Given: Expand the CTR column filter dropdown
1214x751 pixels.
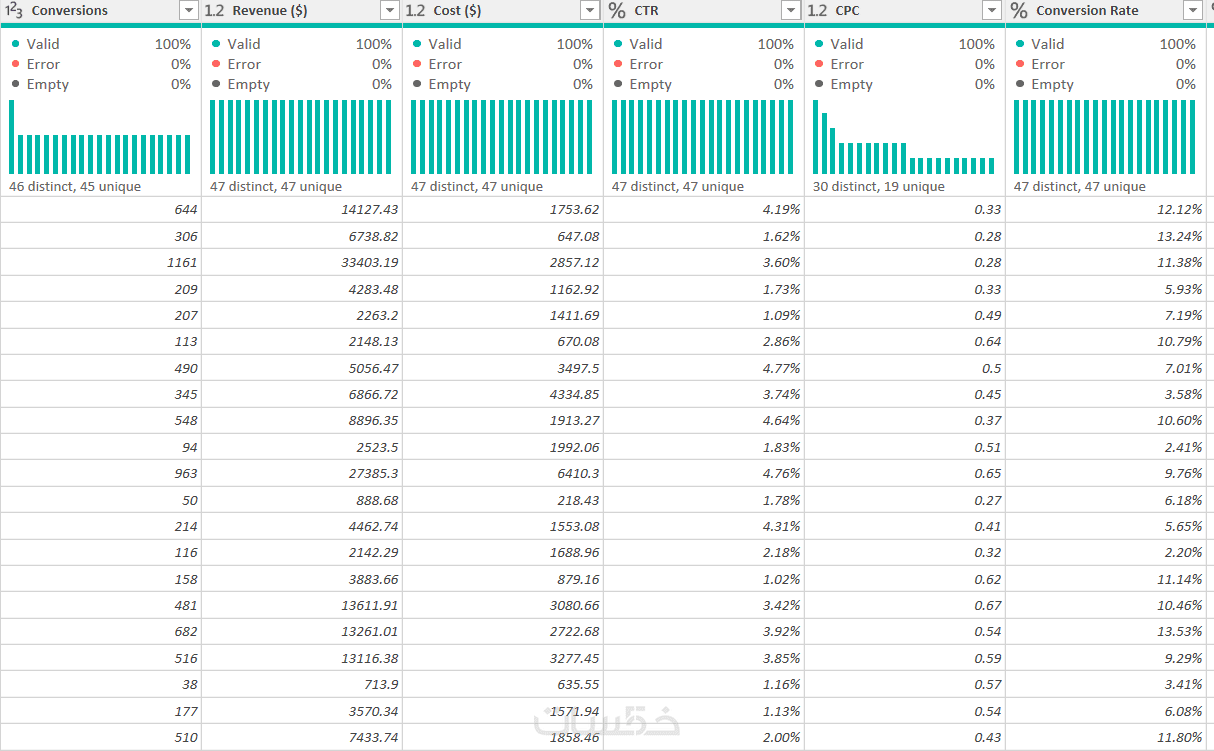Looking at the screenshot, I should [x=792, y=10].
